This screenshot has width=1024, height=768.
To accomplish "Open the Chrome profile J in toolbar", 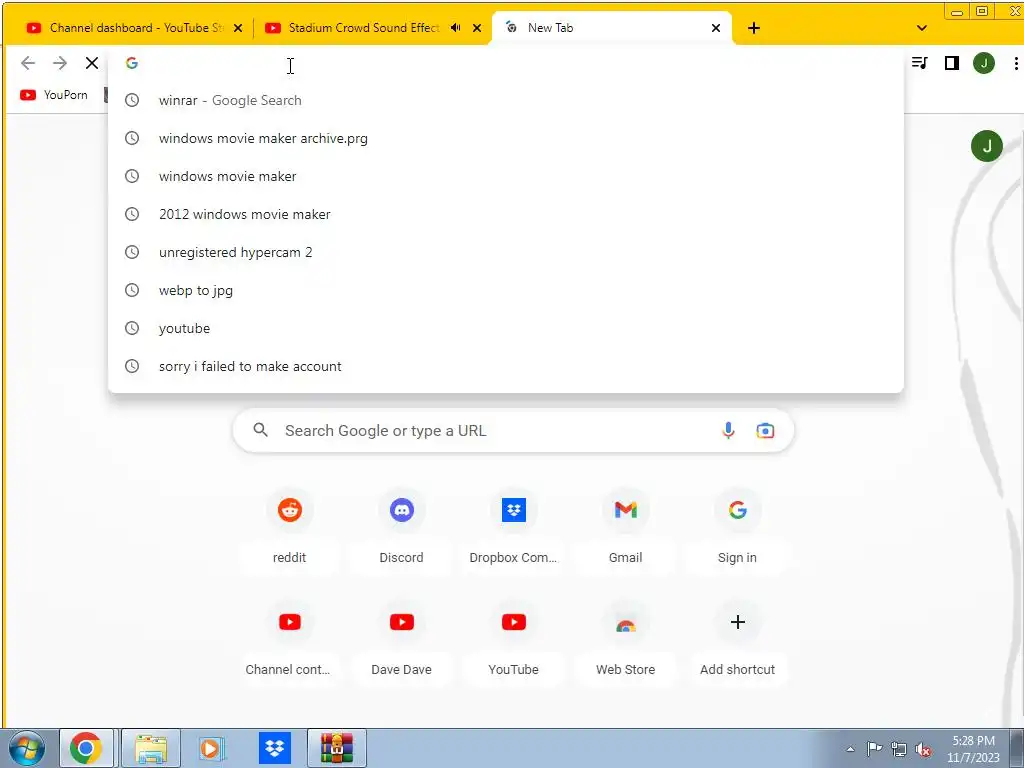I will pos(984,63).
